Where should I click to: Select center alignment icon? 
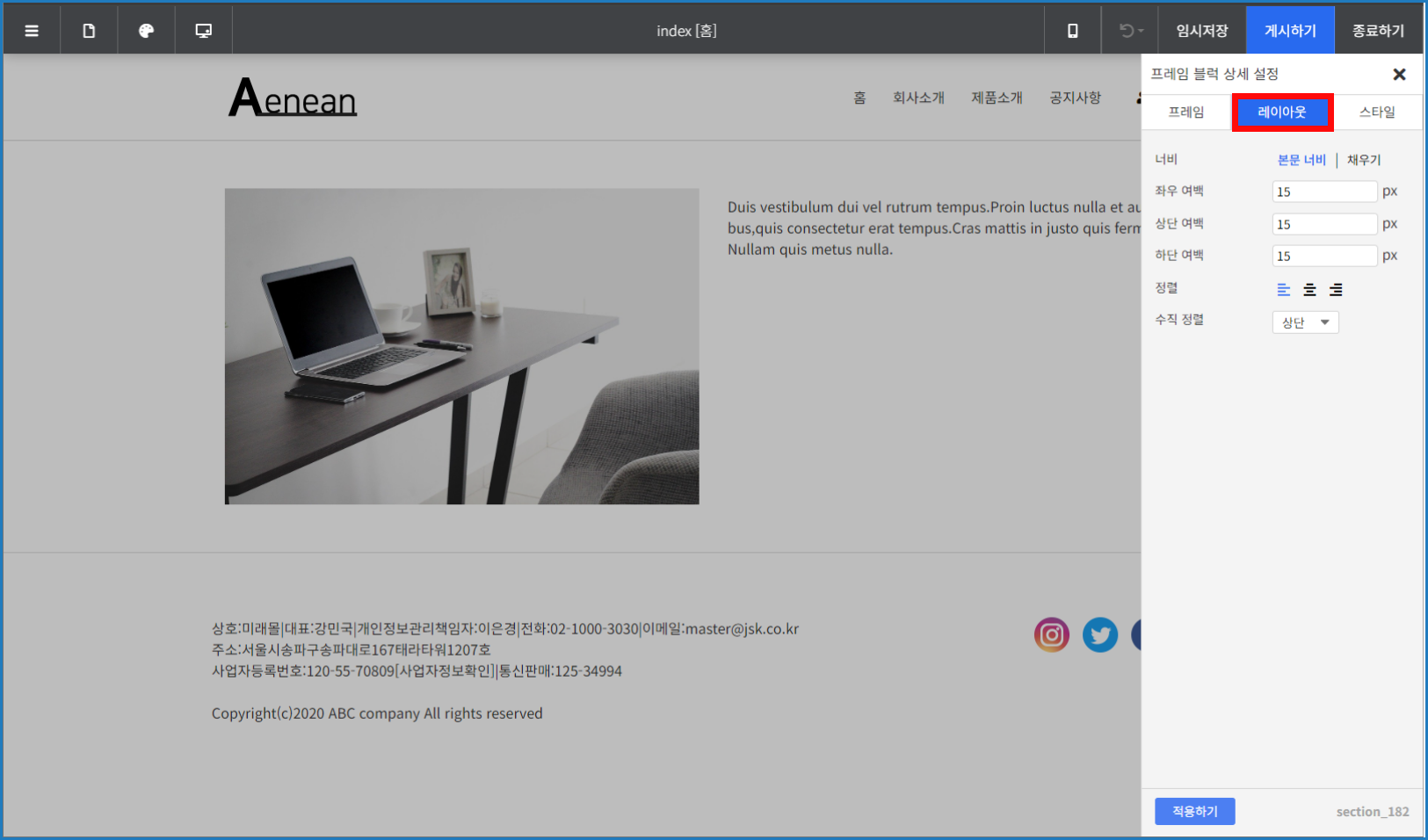click(1309, 290)
